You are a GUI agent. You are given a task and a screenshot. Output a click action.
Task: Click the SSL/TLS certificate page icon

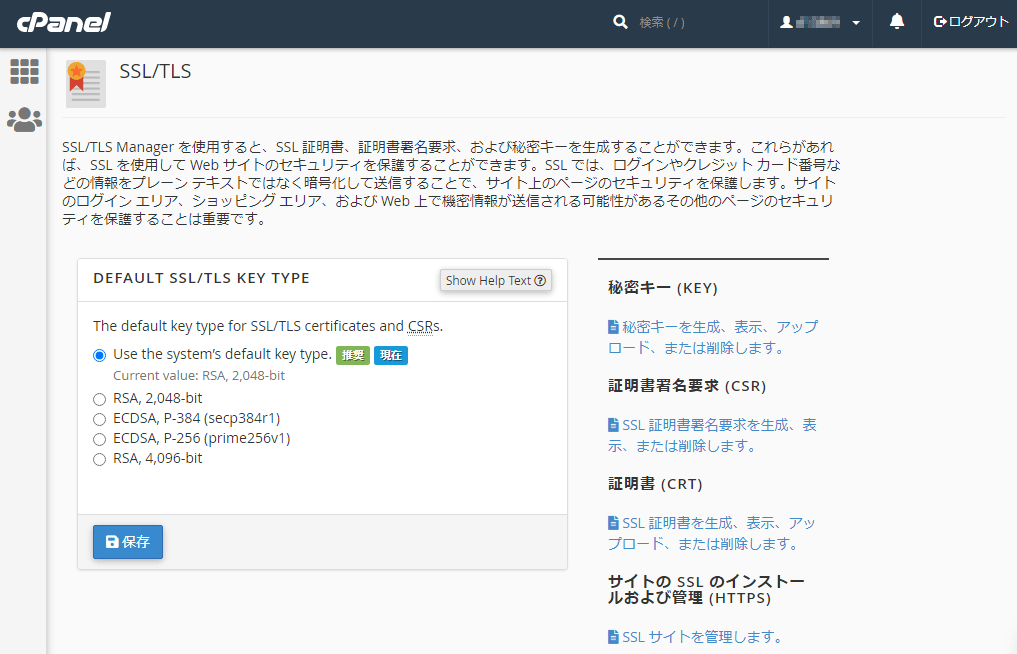(x=86, y=84)
